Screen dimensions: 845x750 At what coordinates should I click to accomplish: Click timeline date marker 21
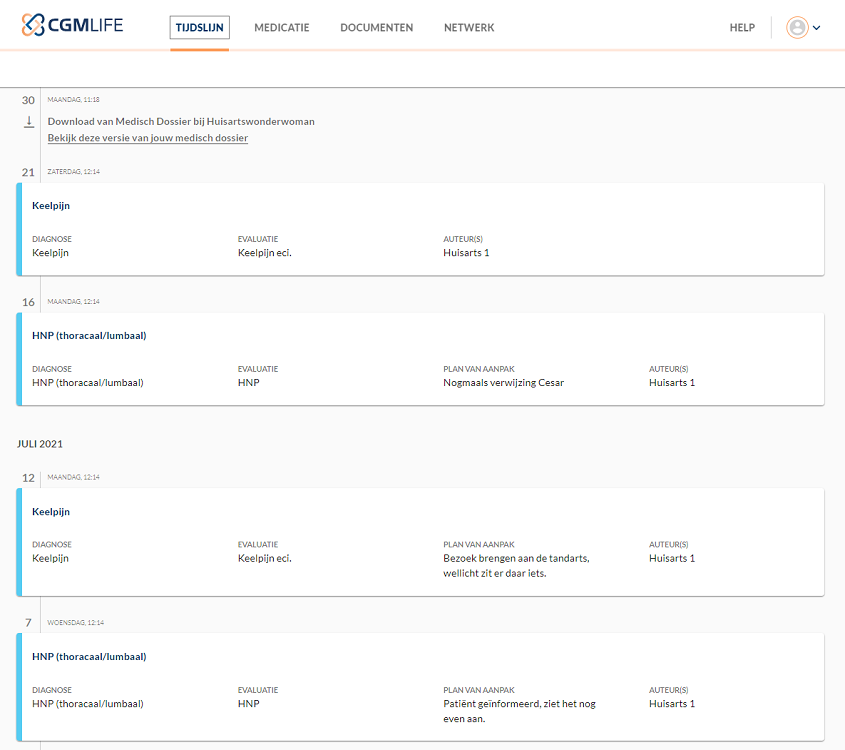(x=28, y=172)
